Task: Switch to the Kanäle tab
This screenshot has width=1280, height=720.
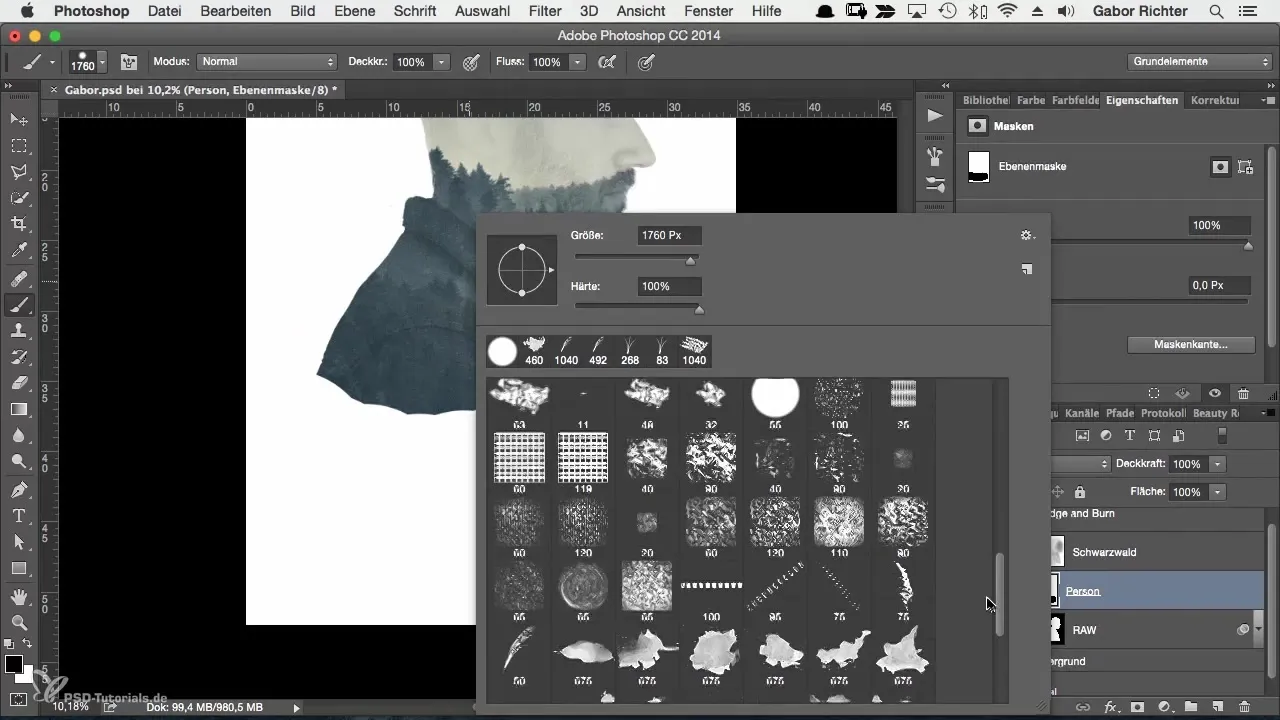Action: coord(1082,413)
